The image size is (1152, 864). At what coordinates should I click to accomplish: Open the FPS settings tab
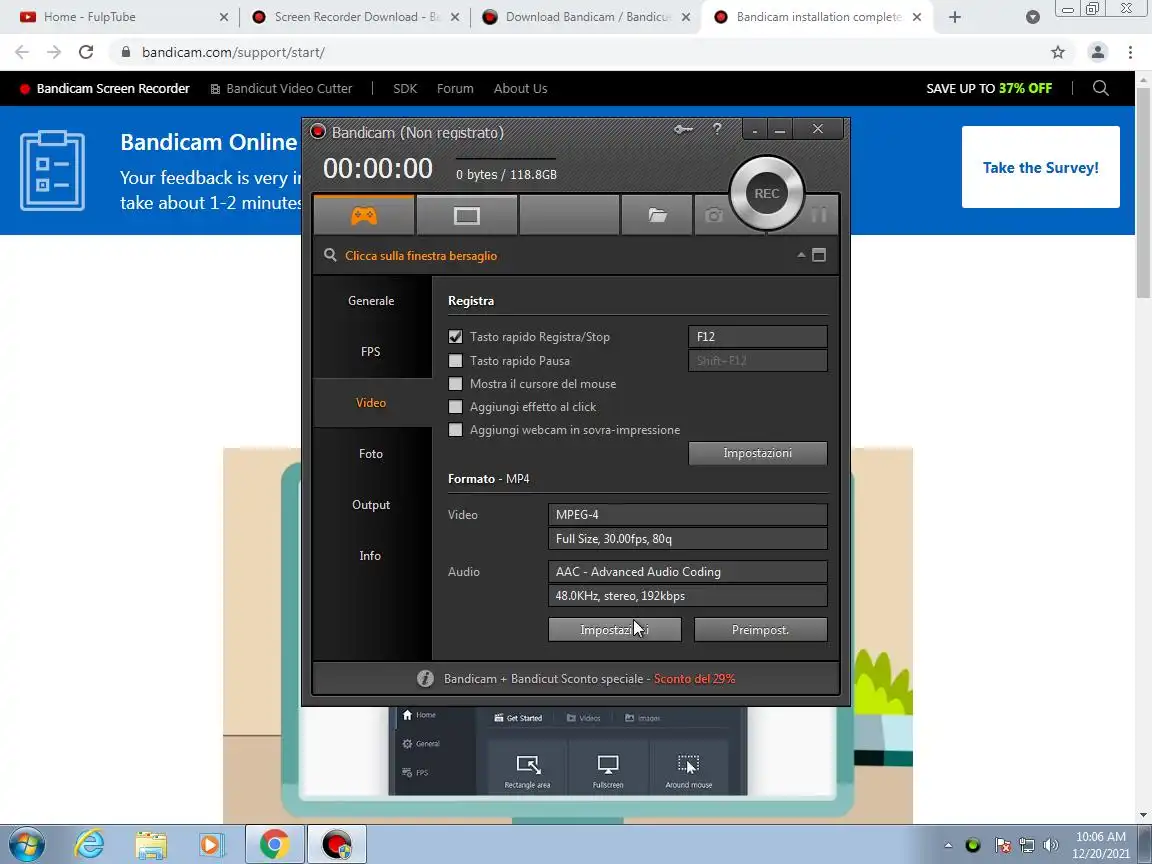371,351
